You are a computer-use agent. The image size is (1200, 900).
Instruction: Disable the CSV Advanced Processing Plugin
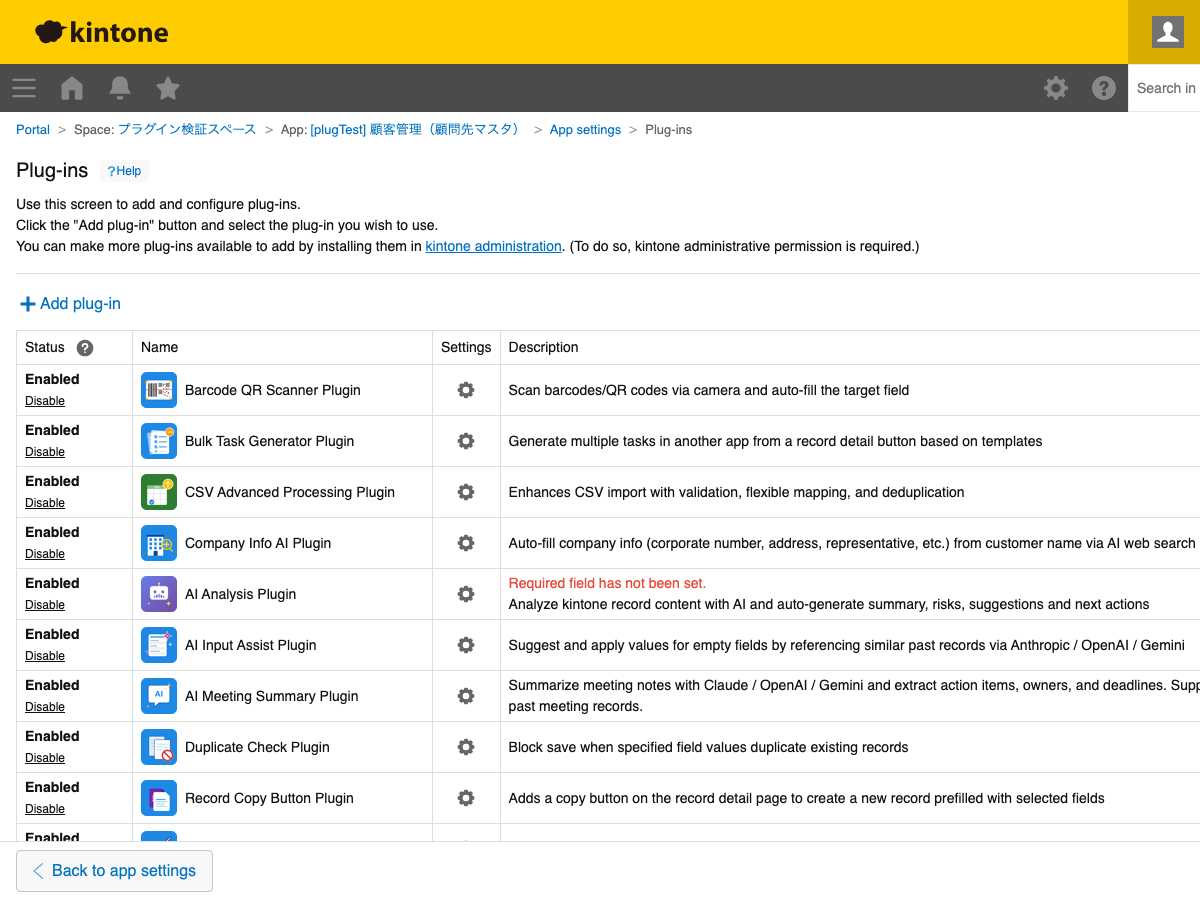click(45, 503)
